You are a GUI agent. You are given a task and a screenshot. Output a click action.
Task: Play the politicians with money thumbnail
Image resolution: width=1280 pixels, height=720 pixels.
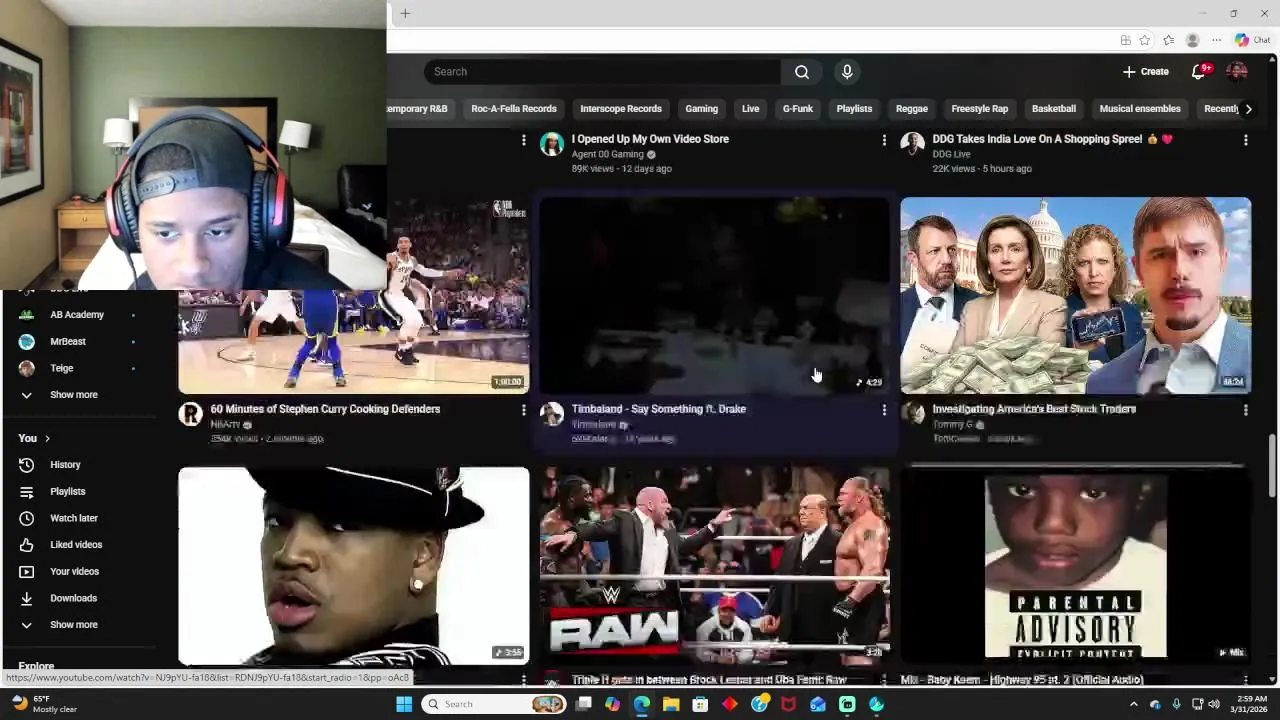pos(1075,295)
